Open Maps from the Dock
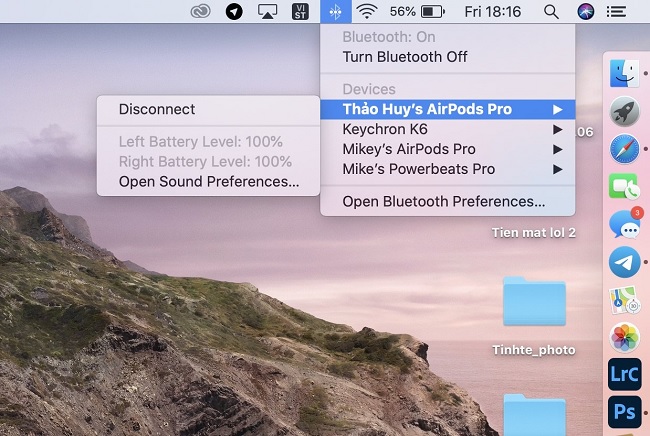Image resolution: width=650 pixels, height=436 pixels. click(x=624, y=300)
